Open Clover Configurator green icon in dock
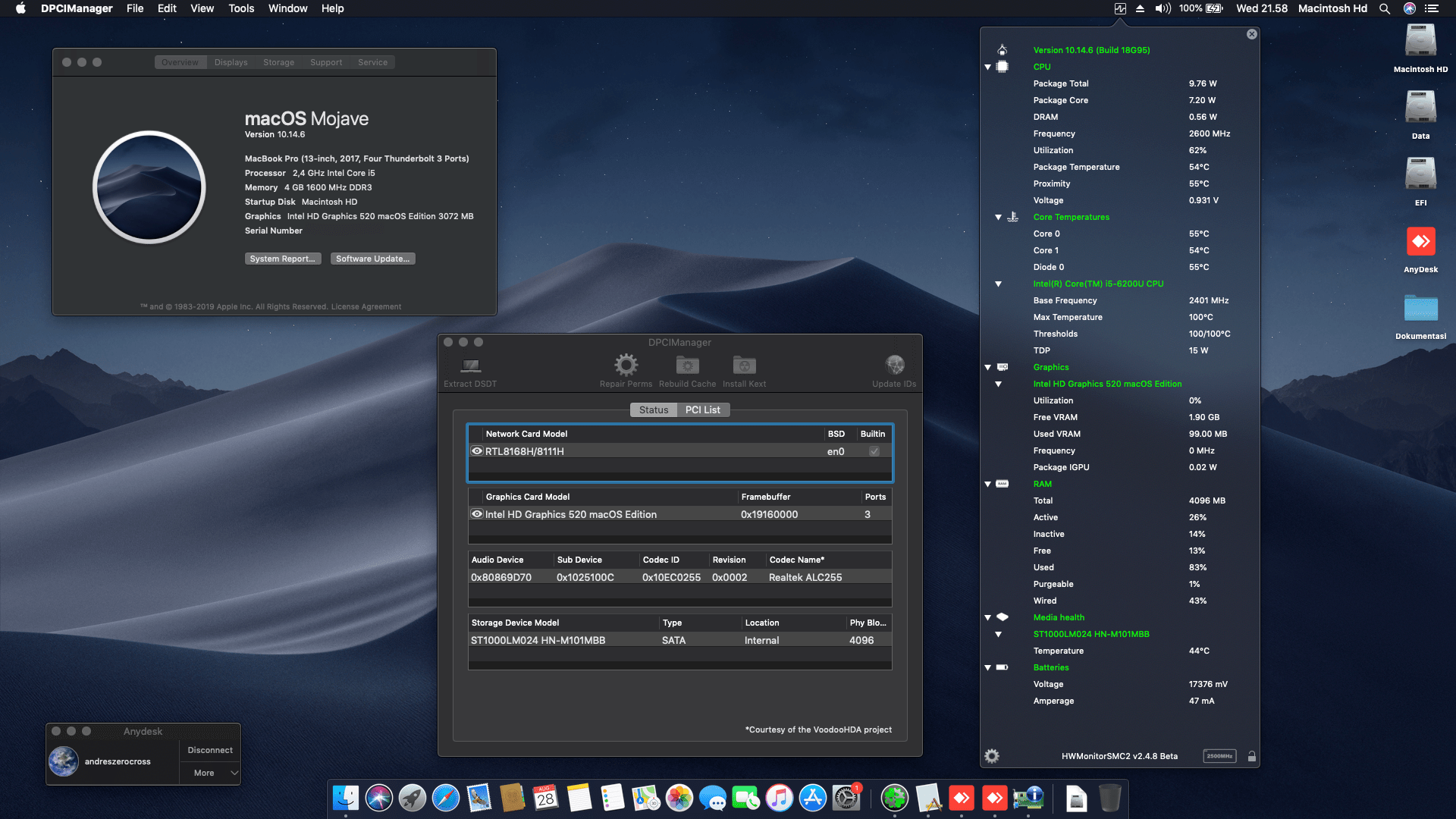 (x=895, y=798)
